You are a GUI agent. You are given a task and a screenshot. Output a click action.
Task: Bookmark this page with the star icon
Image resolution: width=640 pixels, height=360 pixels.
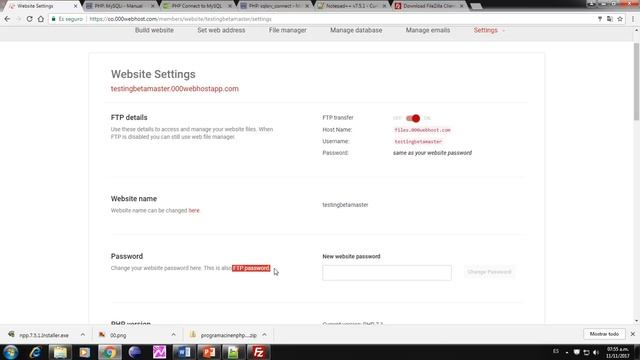[x=620, y=19]
